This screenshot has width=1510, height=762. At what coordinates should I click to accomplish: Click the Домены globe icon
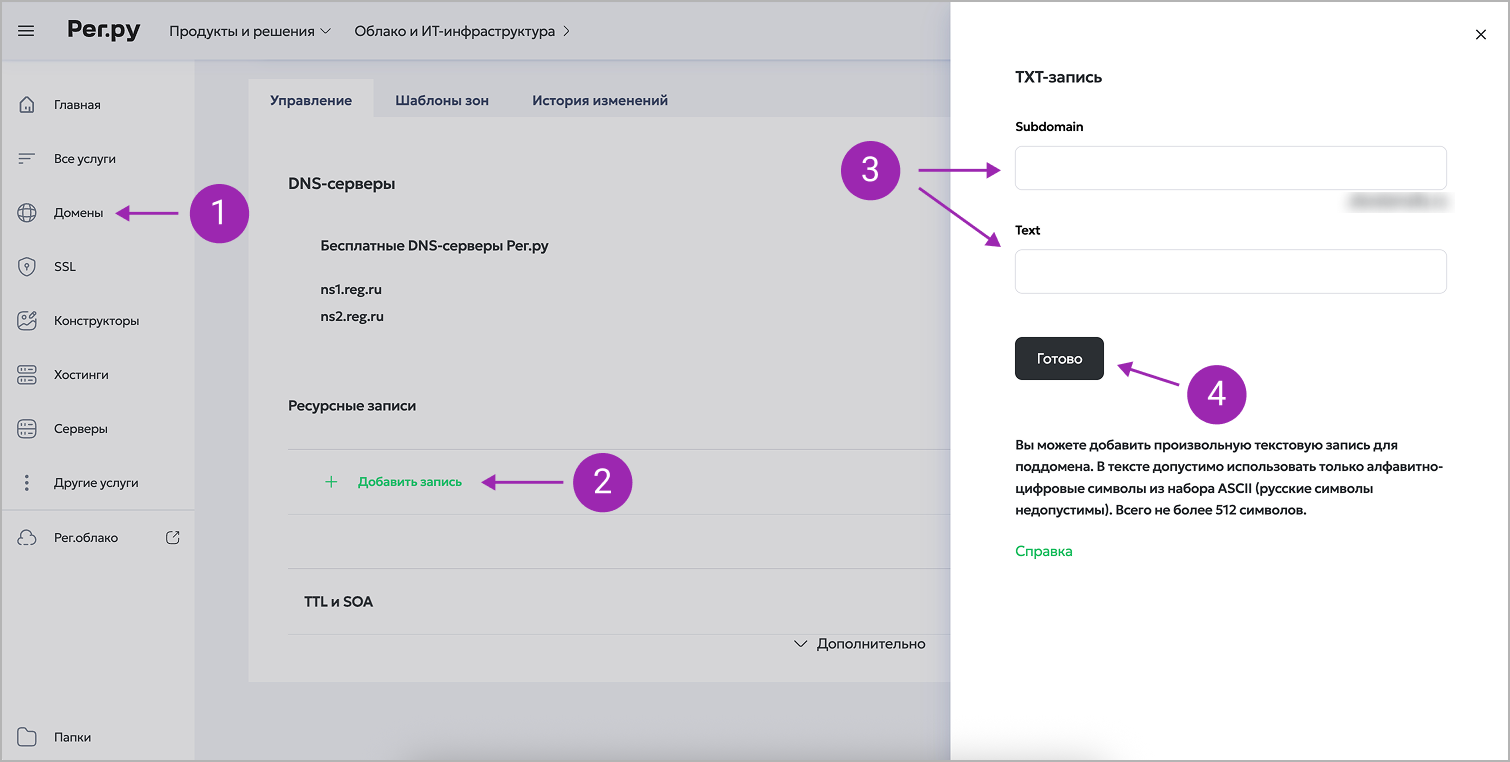click(x=27, y=213)
